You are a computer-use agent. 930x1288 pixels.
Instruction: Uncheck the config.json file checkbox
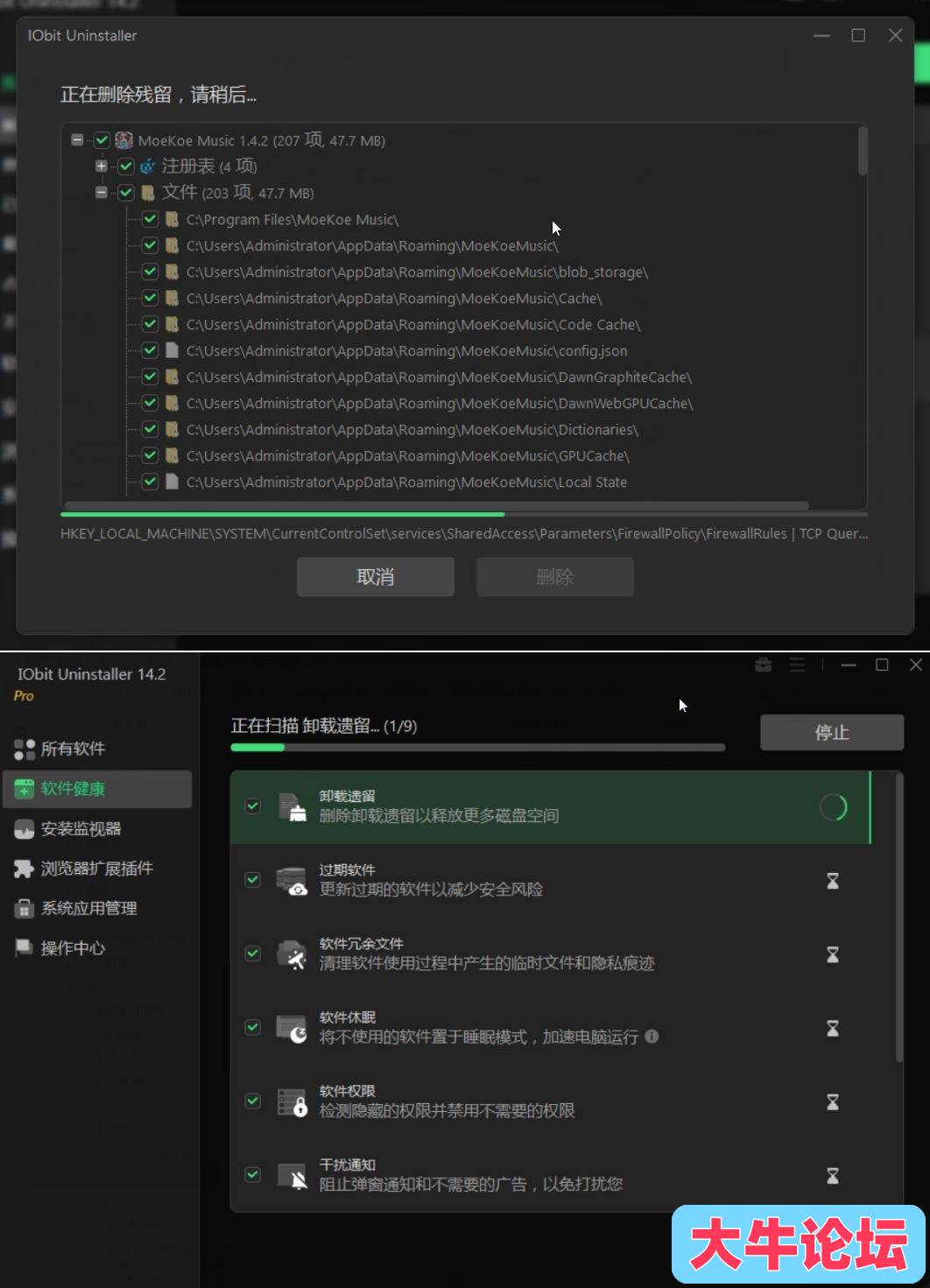[x=150, y=350]
